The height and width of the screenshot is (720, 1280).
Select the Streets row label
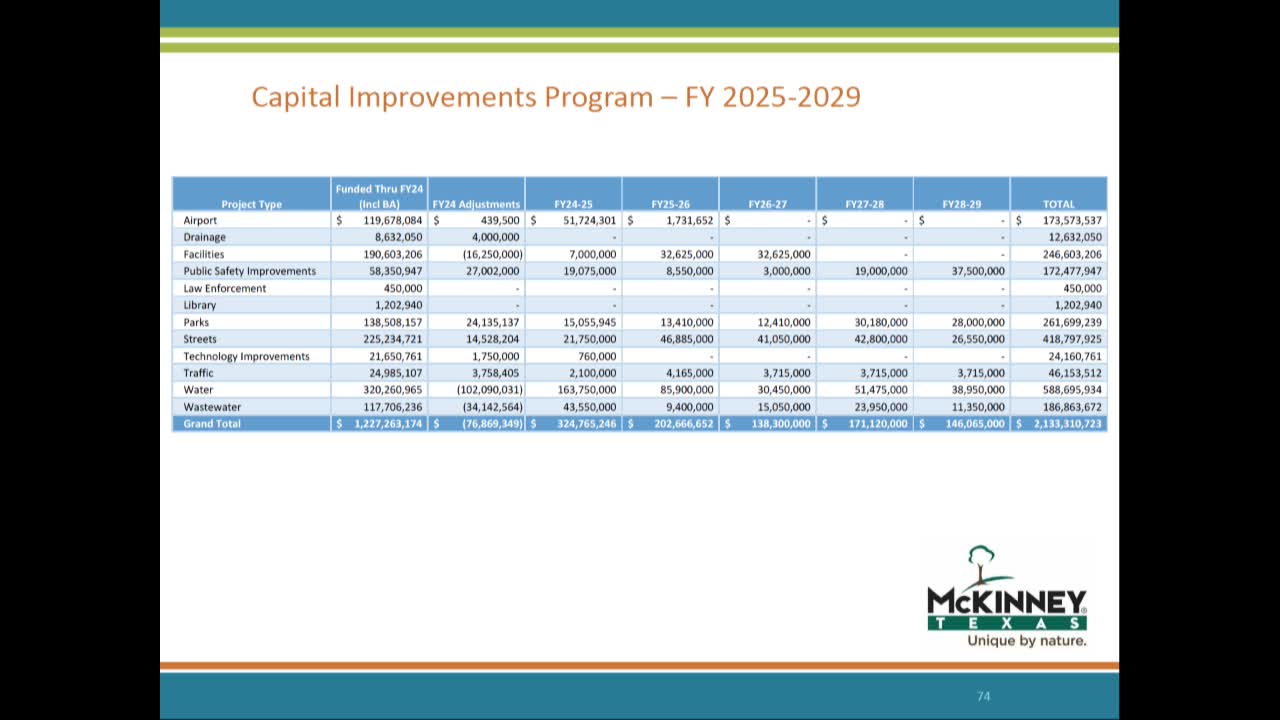pos(199,339)
